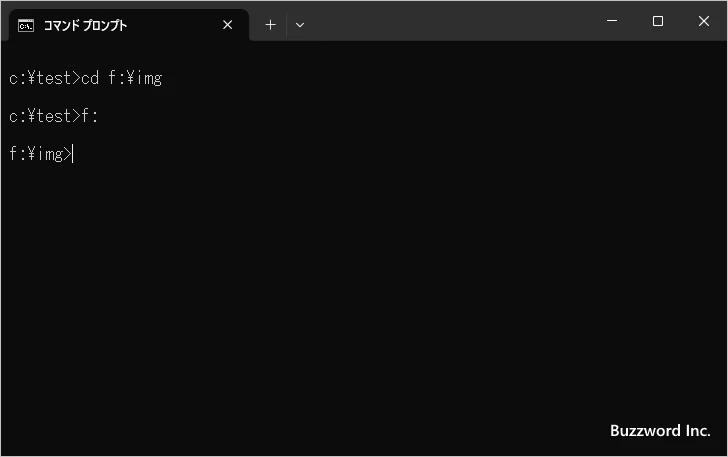Close the terminal window
This screenshot has height=457, width=728.
click(x=704, y=21)
